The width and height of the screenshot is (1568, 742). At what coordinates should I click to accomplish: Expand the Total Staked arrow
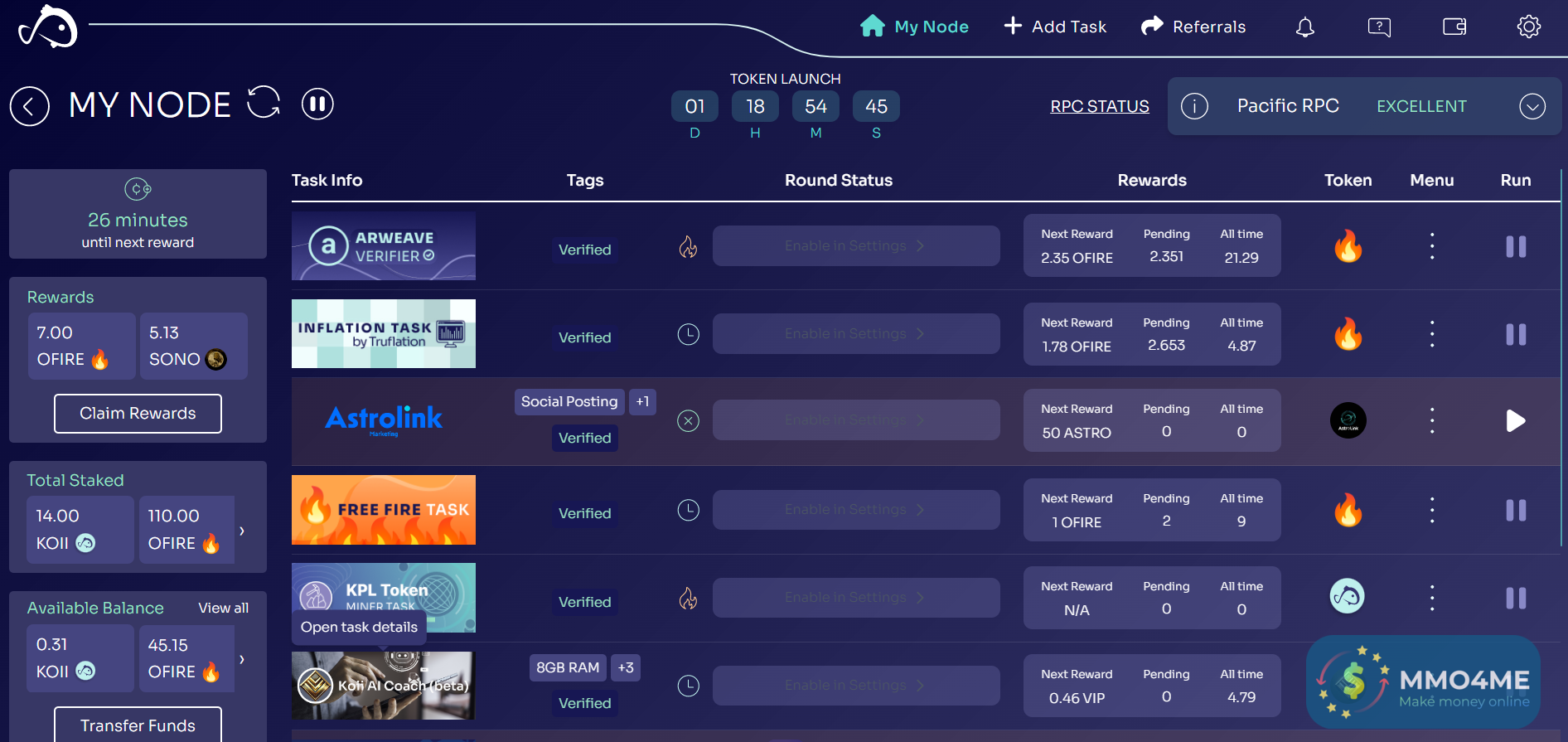(242, 531)
